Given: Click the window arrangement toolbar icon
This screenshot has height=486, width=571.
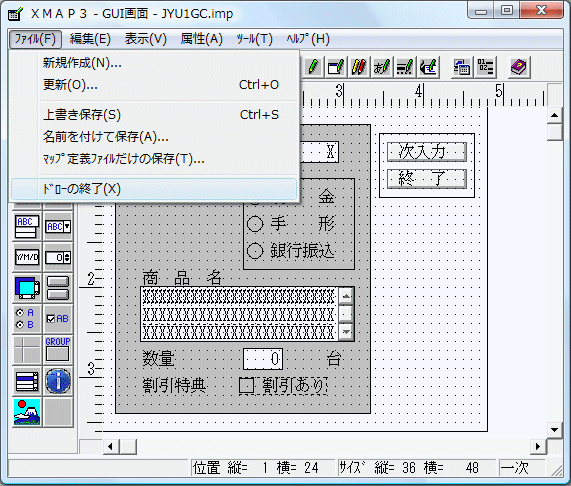Looking at the screenshot, I should tap(462, 67).
